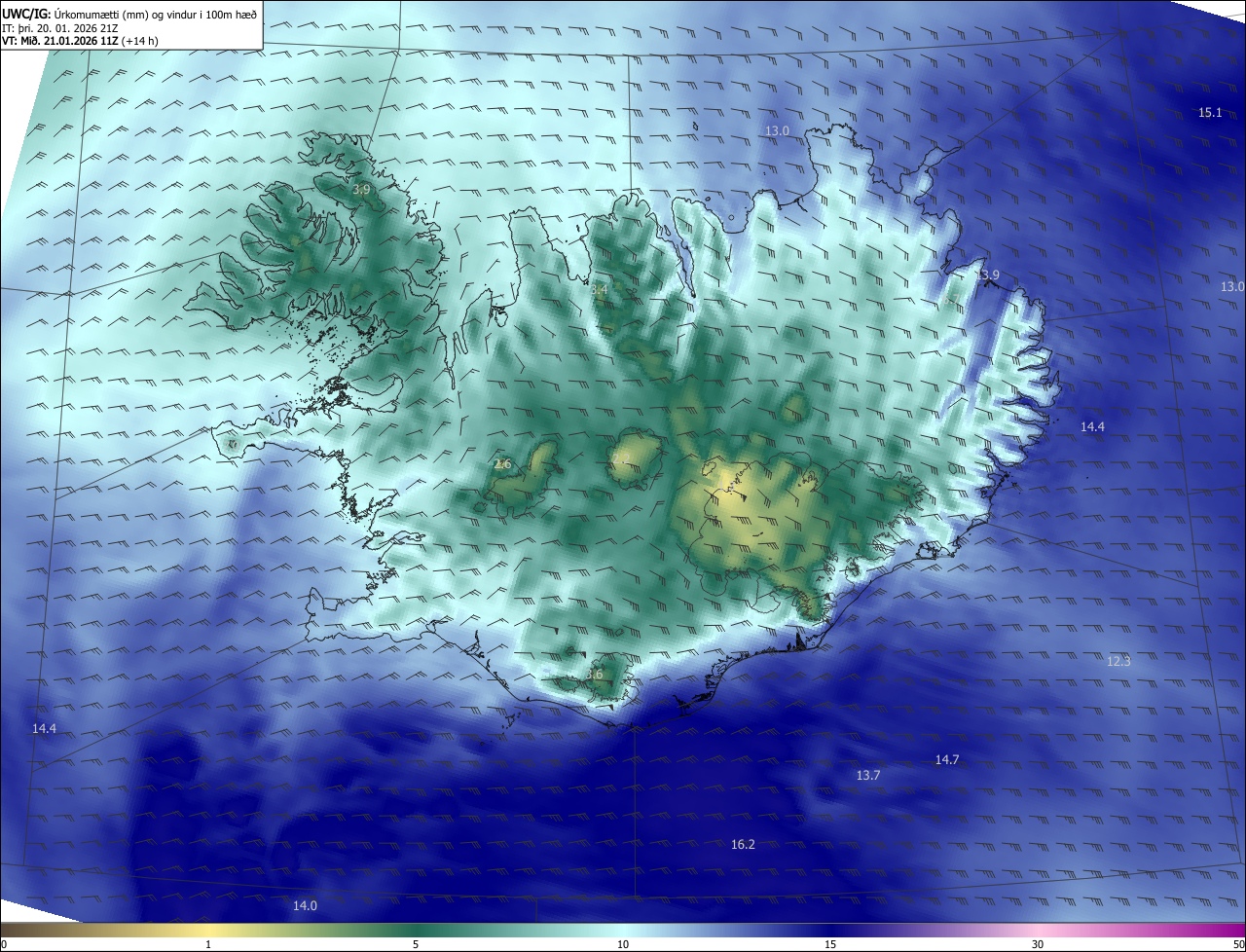Image resolution: width=1246 pixels, height=952 pixels.
Task: Click the 12.3 value label
Action: click(x=1119, y=661)
